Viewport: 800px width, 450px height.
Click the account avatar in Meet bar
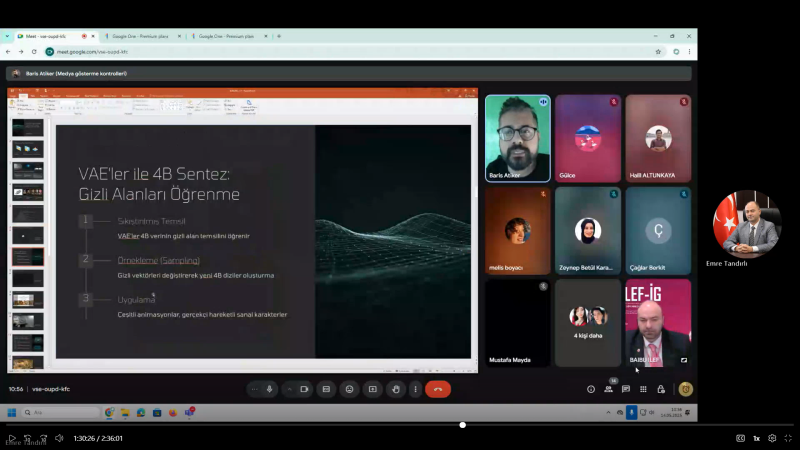[686, 389]
